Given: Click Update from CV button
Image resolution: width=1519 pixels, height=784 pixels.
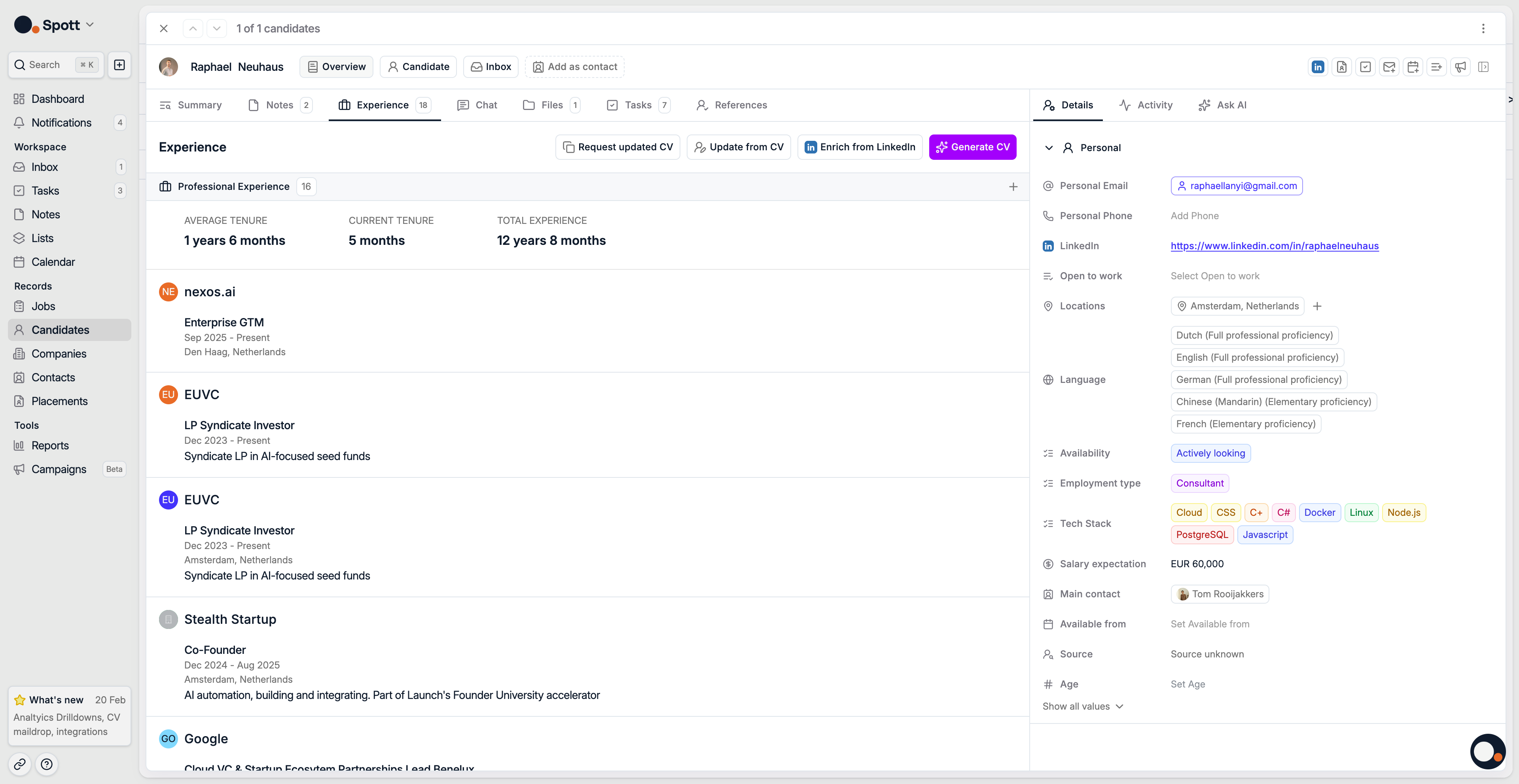Looking at the screenshot, I should click(738, 148).
